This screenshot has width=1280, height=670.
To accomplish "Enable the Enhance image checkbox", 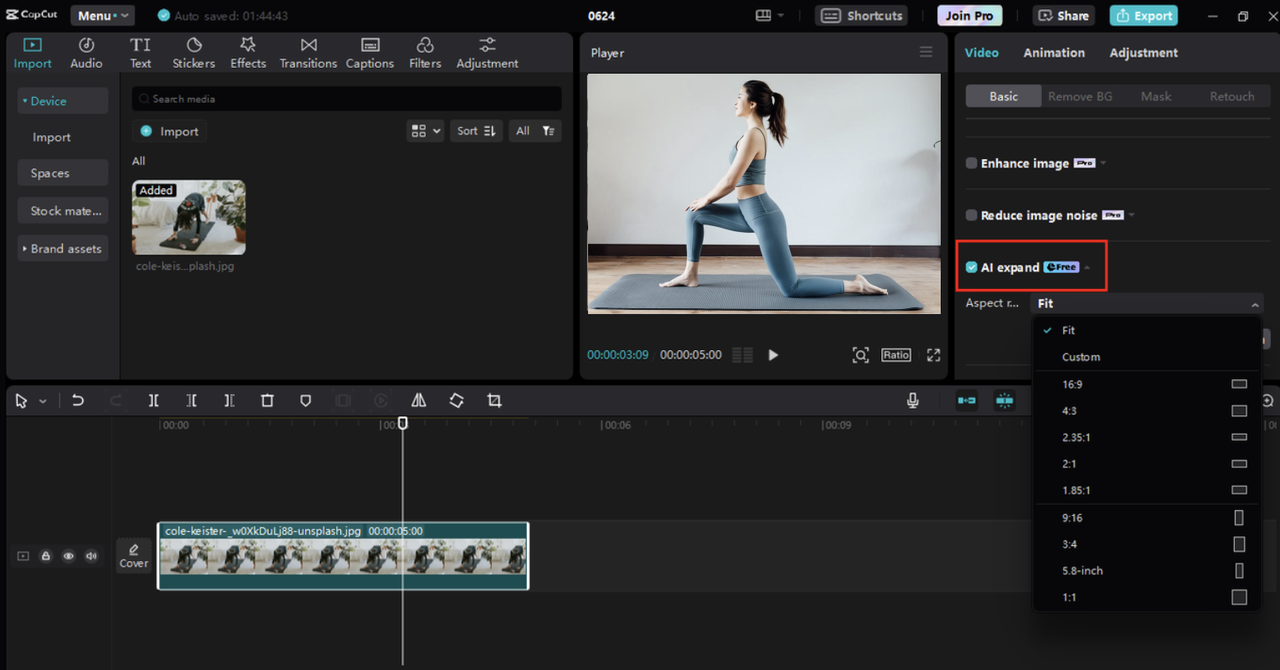I will pyautogui.click(x=971, y=163).
